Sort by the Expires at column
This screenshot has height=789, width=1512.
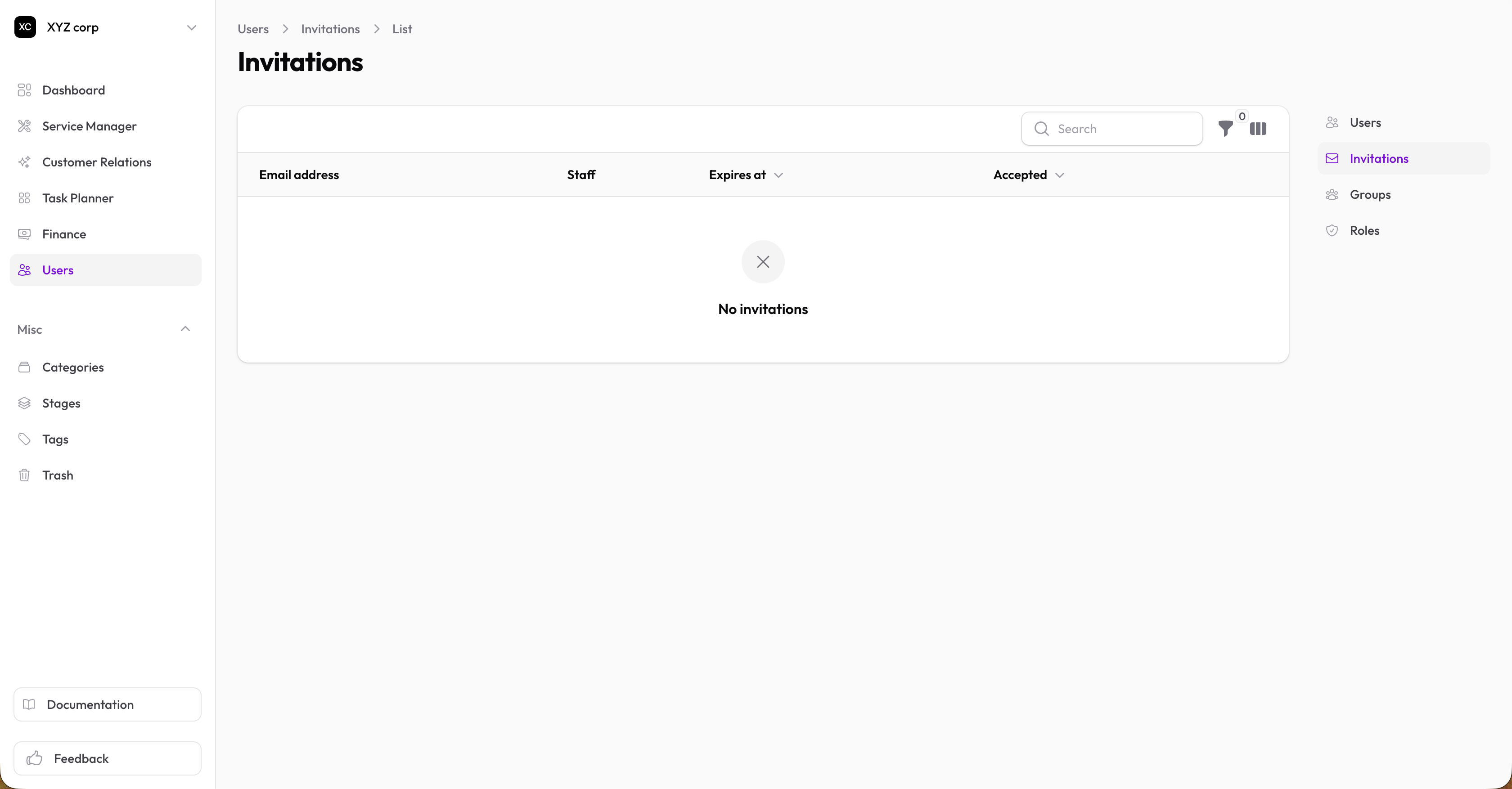click(737, 175)
